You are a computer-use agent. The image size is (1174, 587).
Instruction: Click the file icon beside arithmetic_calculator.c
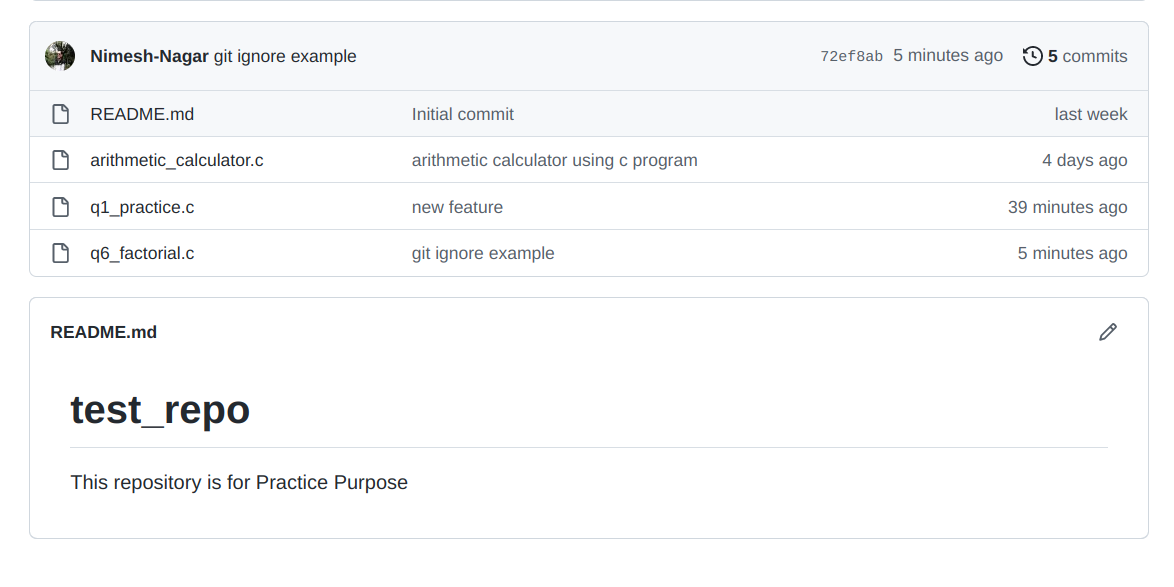coord(61,160)
